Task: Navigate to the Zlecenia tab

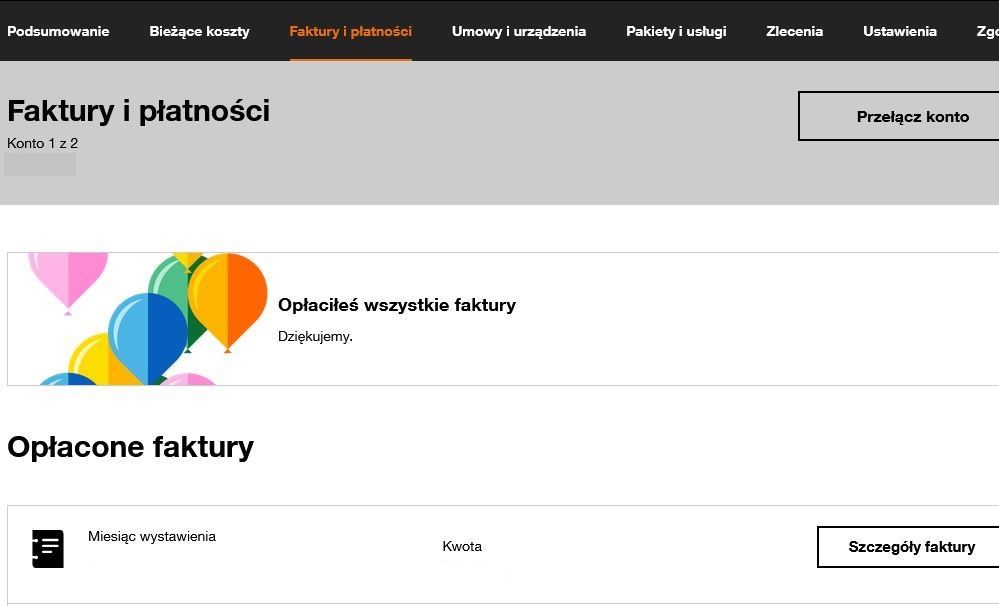Action: point(794,31)
